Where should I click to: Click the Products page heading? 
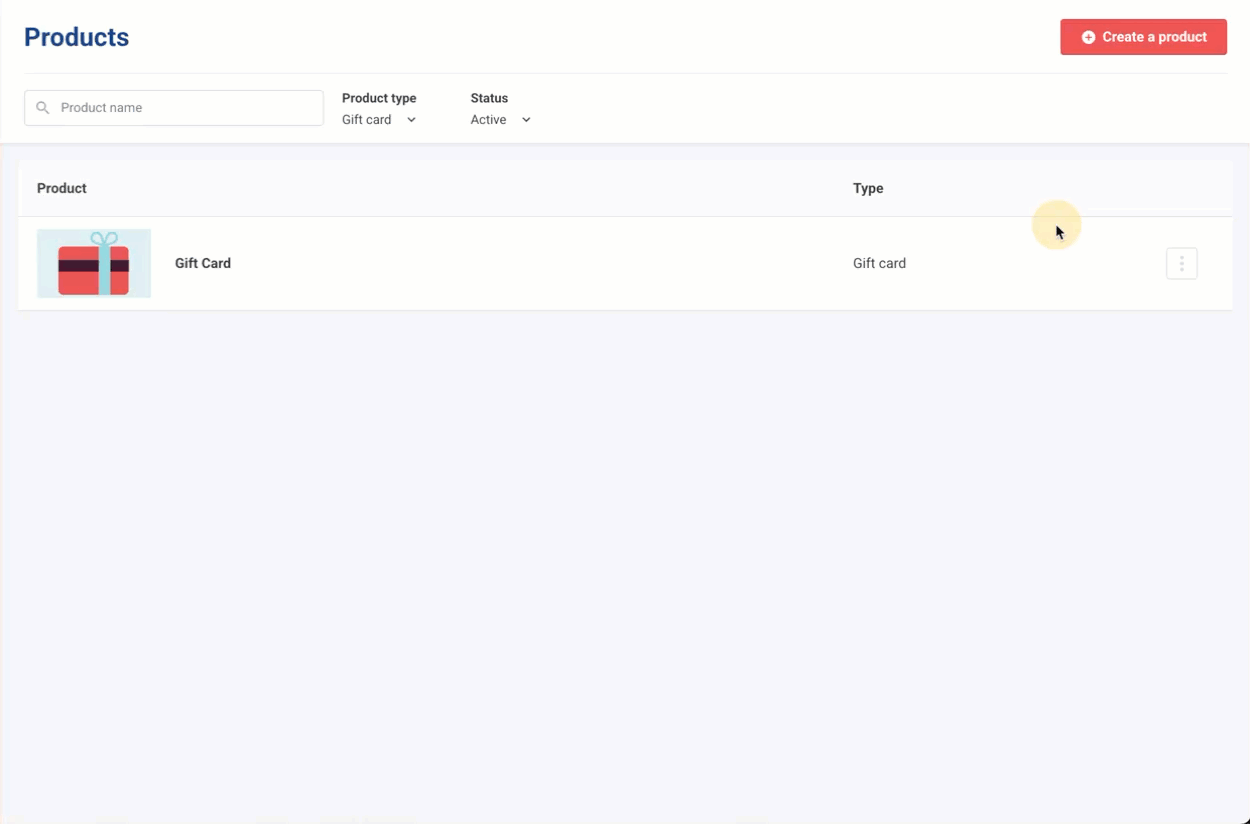tap(77, 37)
